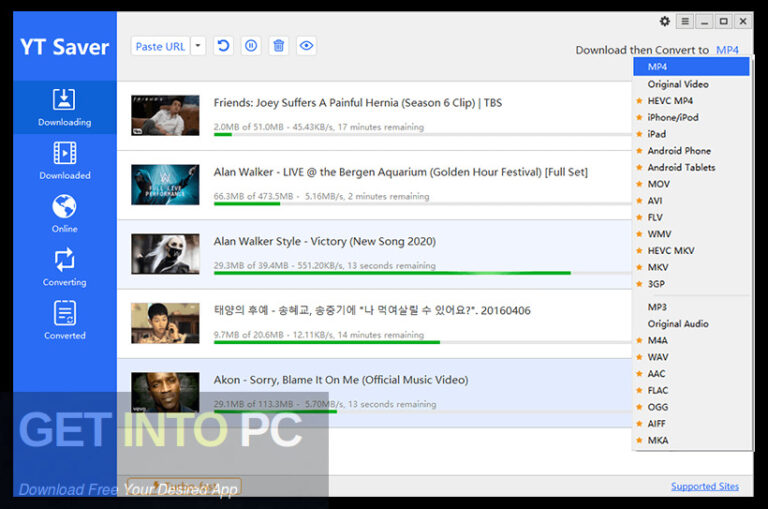Choose WAV audio format
This screenshot has width=768, height=509.
pyautogui.click(x=691, y=357)
